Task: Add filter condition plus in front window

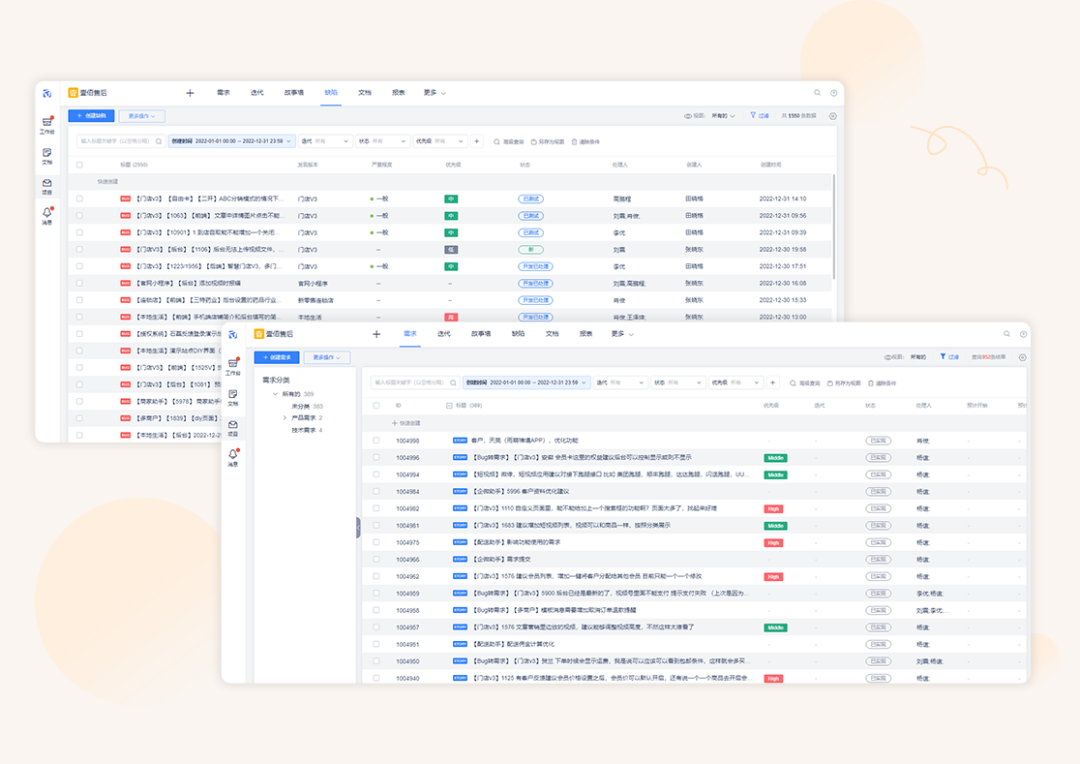Action: click(x=773, y=383)
